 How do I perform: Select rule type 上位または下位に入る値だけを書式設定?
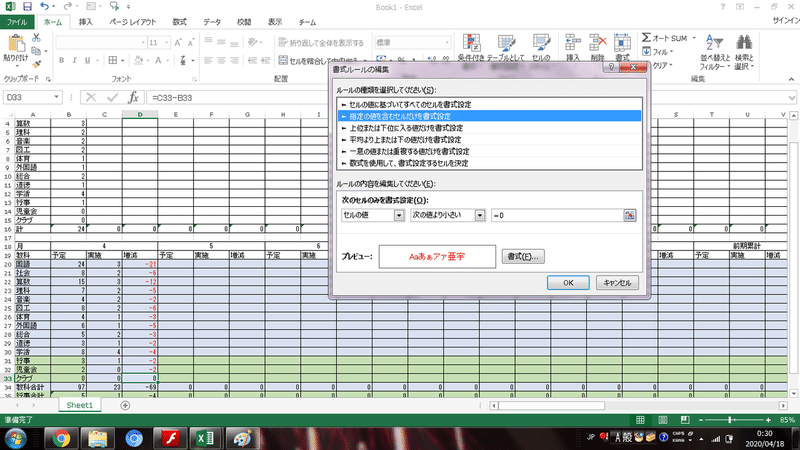489,128
